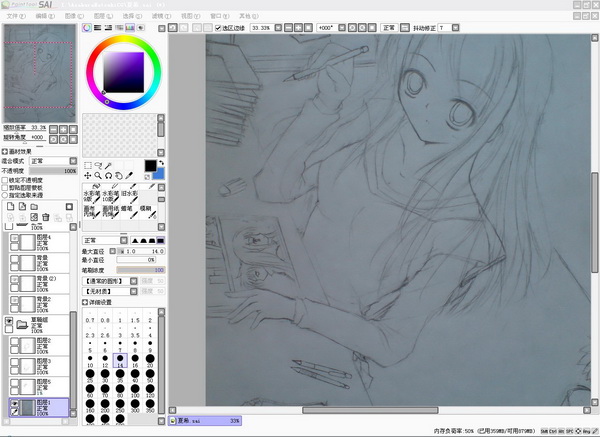Select the rectangular selection tool

88,165
